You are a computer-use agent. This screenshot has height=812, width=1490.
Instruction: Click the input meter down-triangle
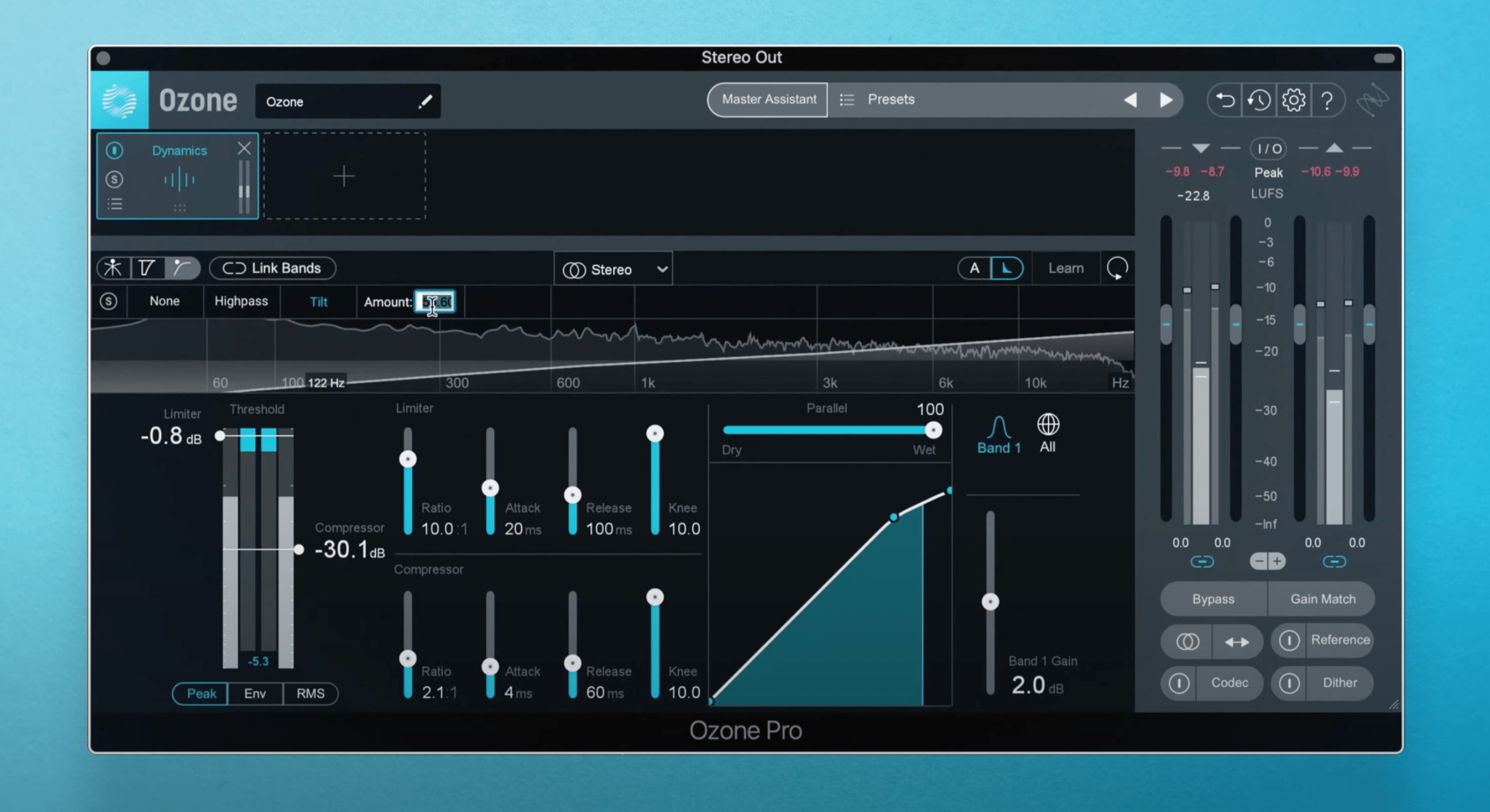click(1201, 148)
